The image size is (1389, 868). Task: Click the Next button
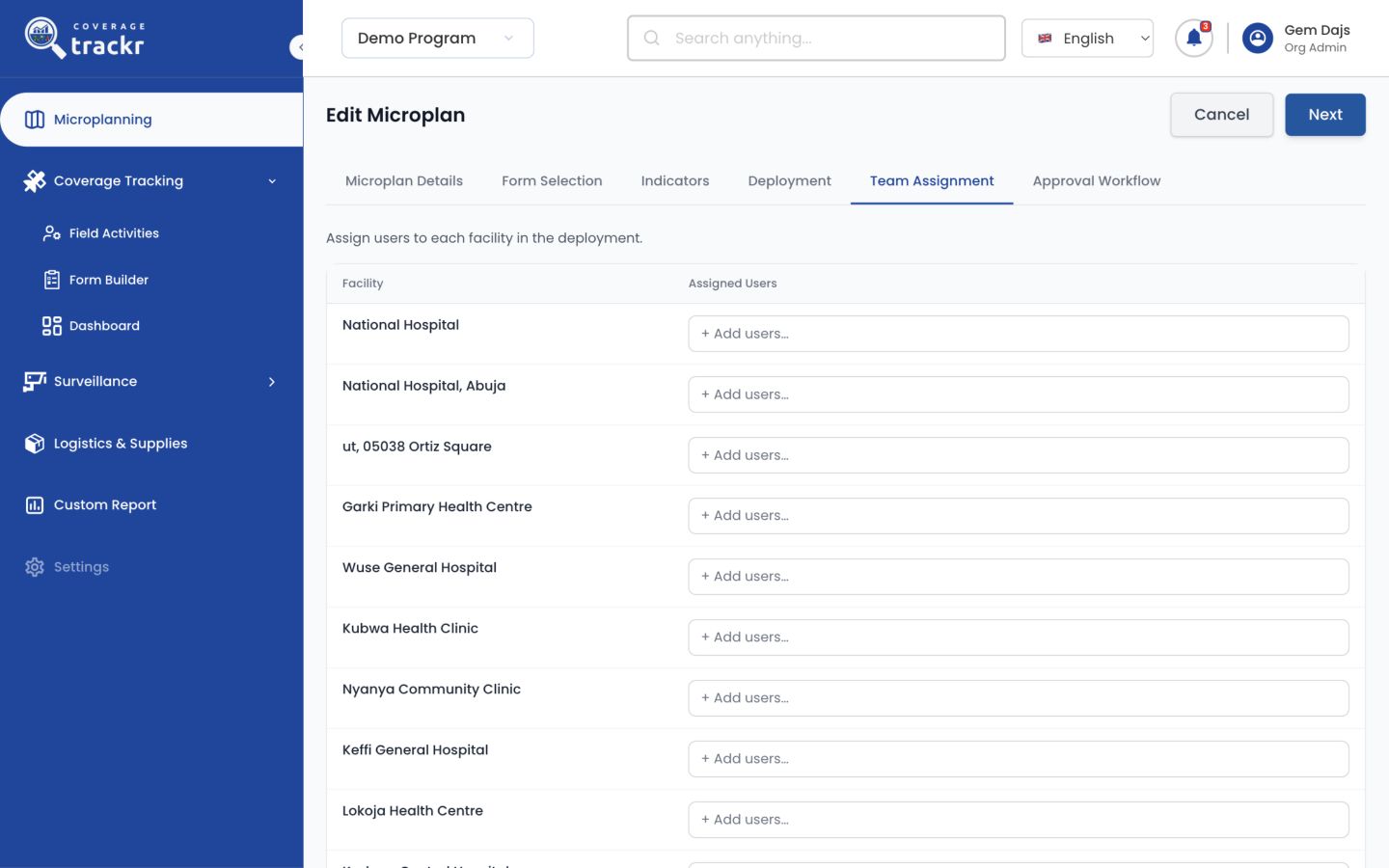pyautogui.click(x=1324, y=115)
